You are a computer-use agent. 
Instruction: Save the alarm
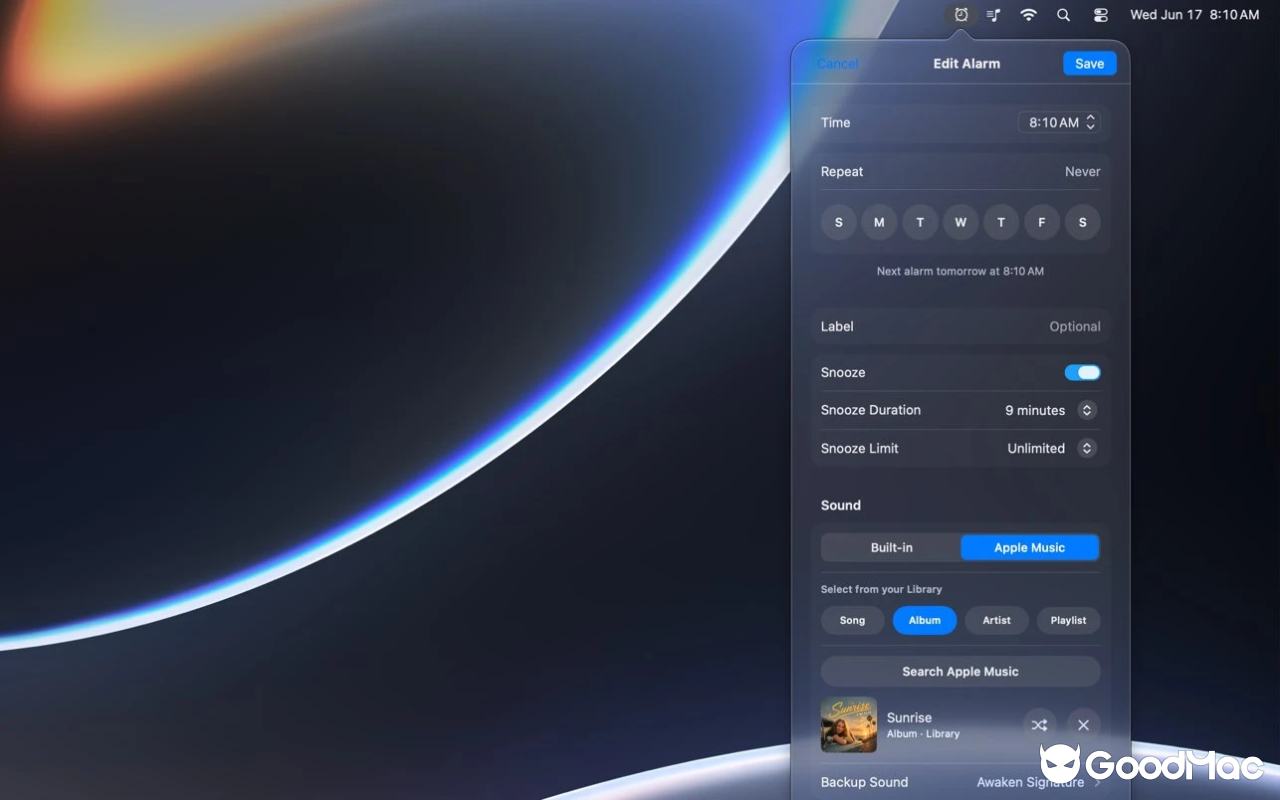click(x=1089, y=63)
